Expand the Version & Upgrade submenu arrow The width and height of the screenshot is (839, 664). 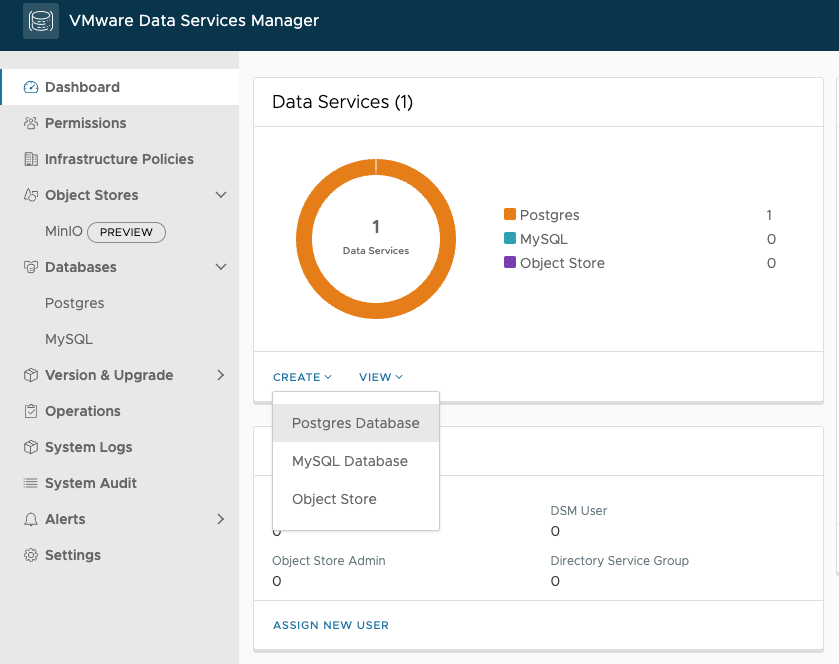[x=221, y=375]
